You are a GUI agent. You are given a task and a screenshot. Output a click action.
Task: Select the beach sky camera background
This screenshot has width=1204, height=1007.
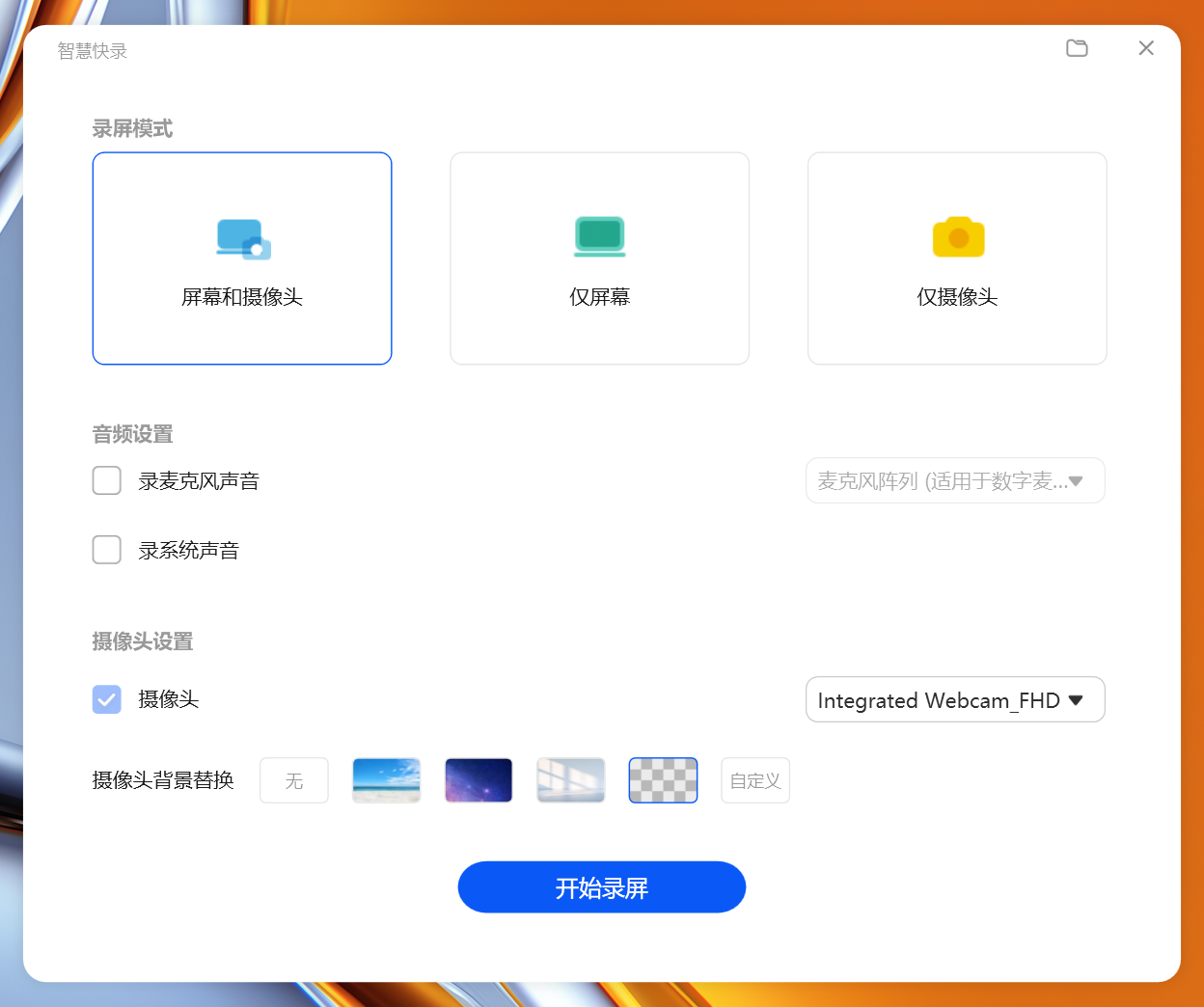point(386,780)
